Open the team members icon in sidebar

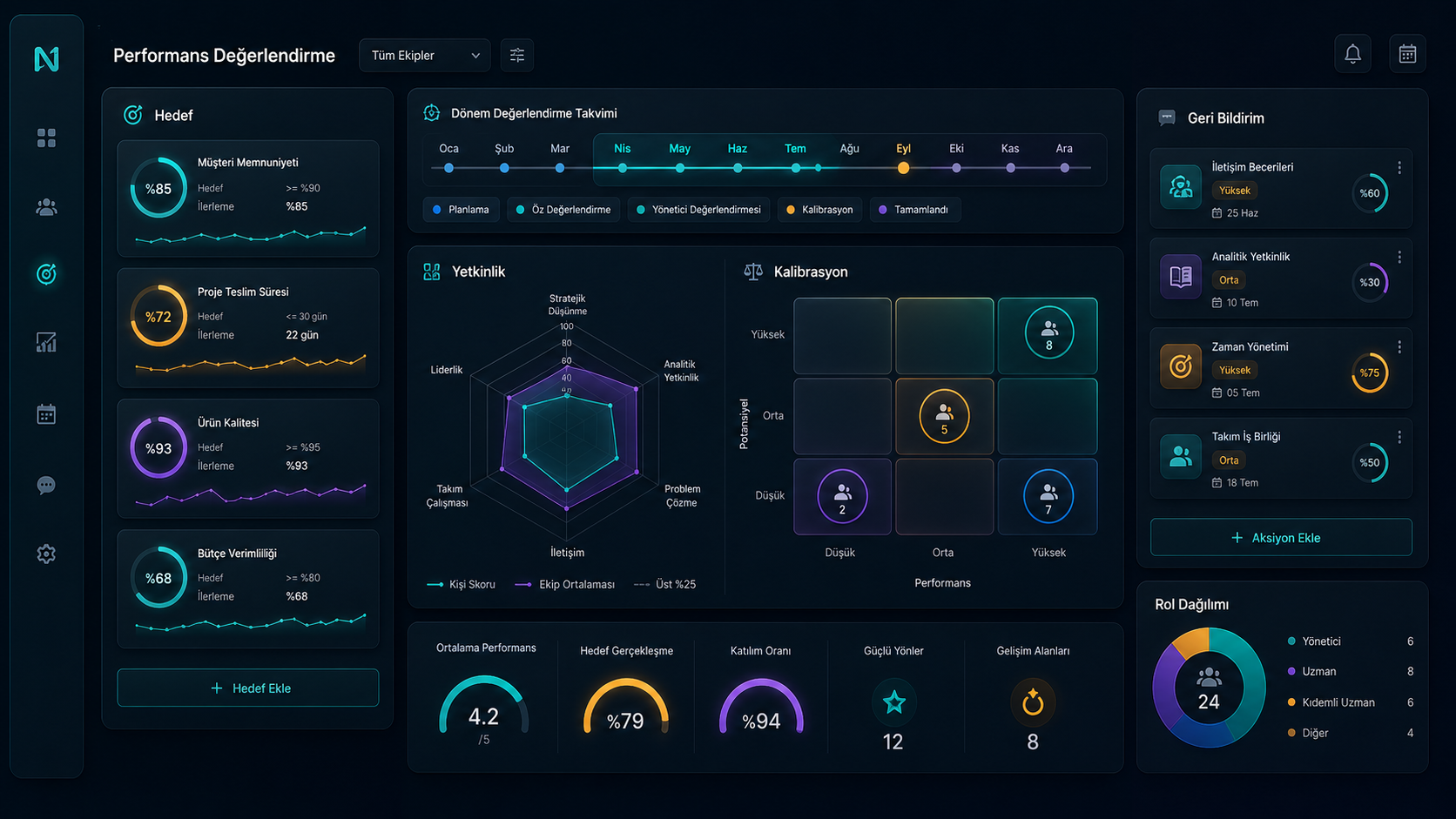(x=46, y=207)
